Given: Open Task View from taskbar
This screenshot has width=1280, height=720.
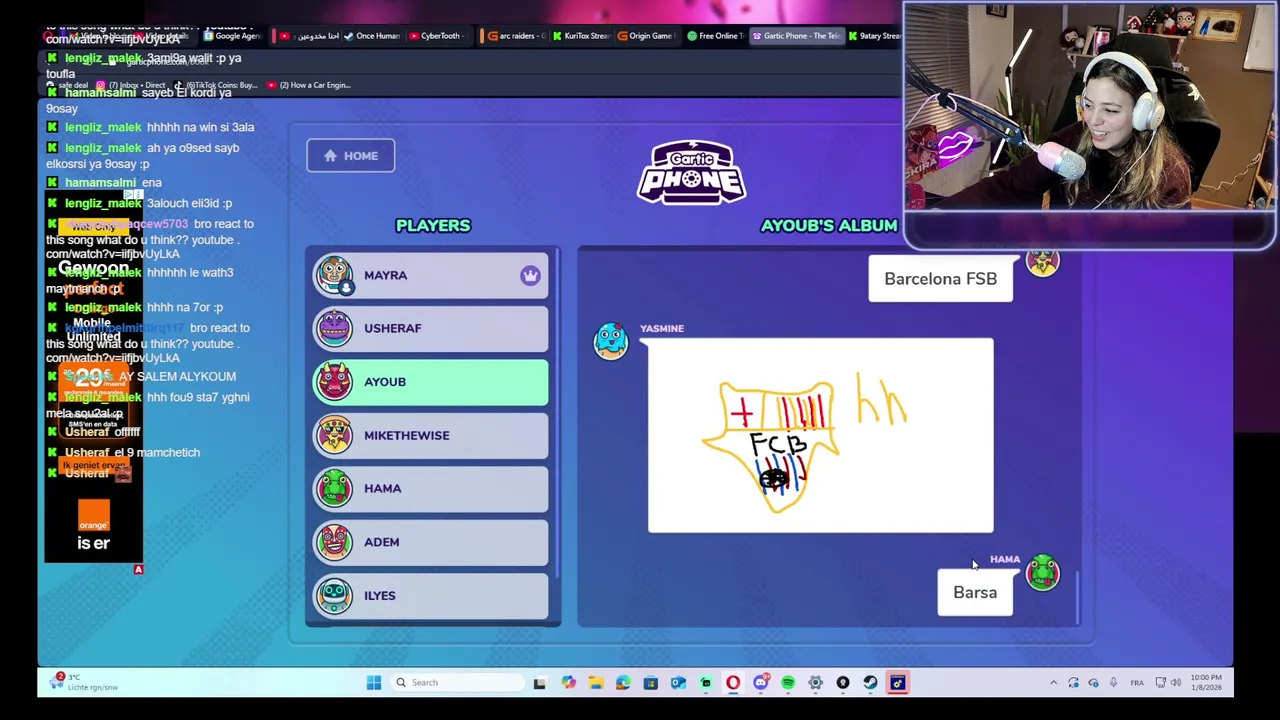Looking at the screenshot, I should 540,683.
